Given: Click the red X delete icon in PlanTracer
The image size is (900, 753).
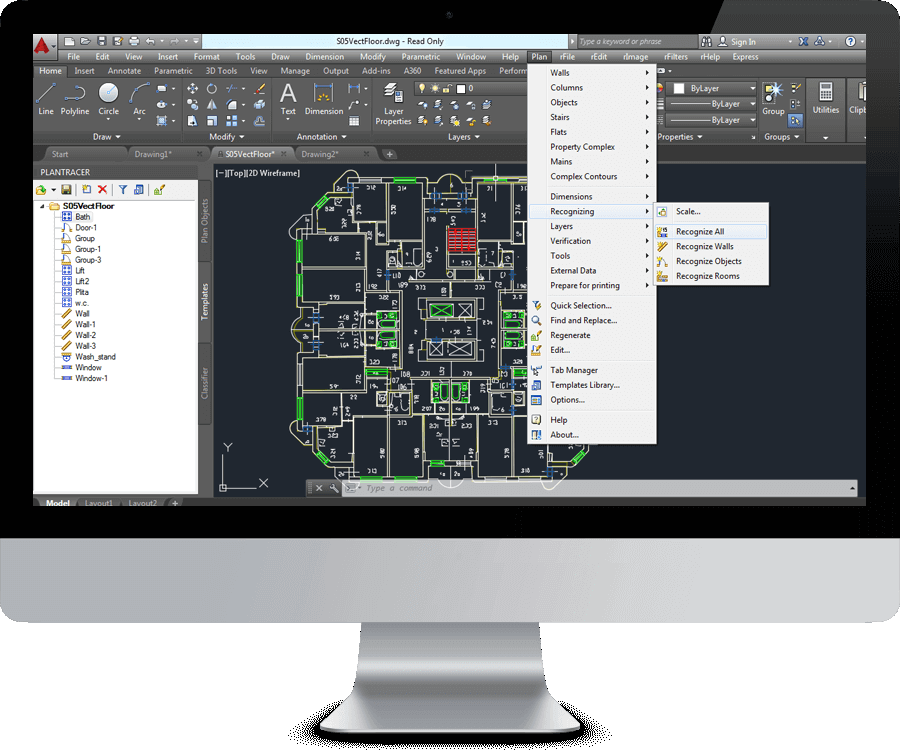Looking at the screenshot, I should (x=102, y=189).
